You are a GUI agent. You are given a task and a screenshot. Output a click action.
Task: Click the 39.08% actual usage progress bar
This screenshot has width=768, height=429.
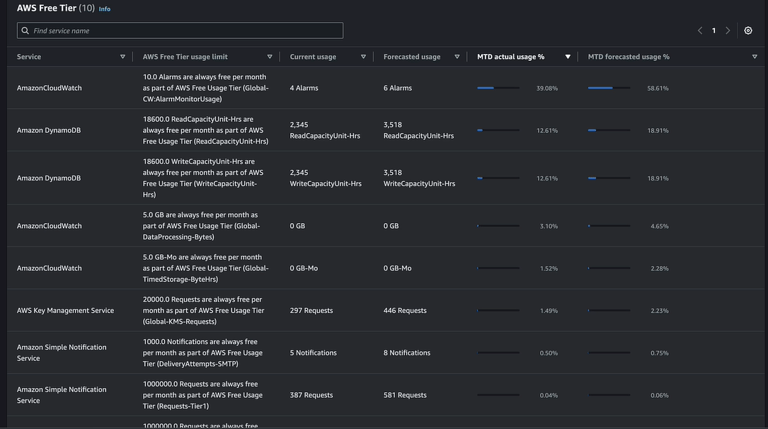498,88
